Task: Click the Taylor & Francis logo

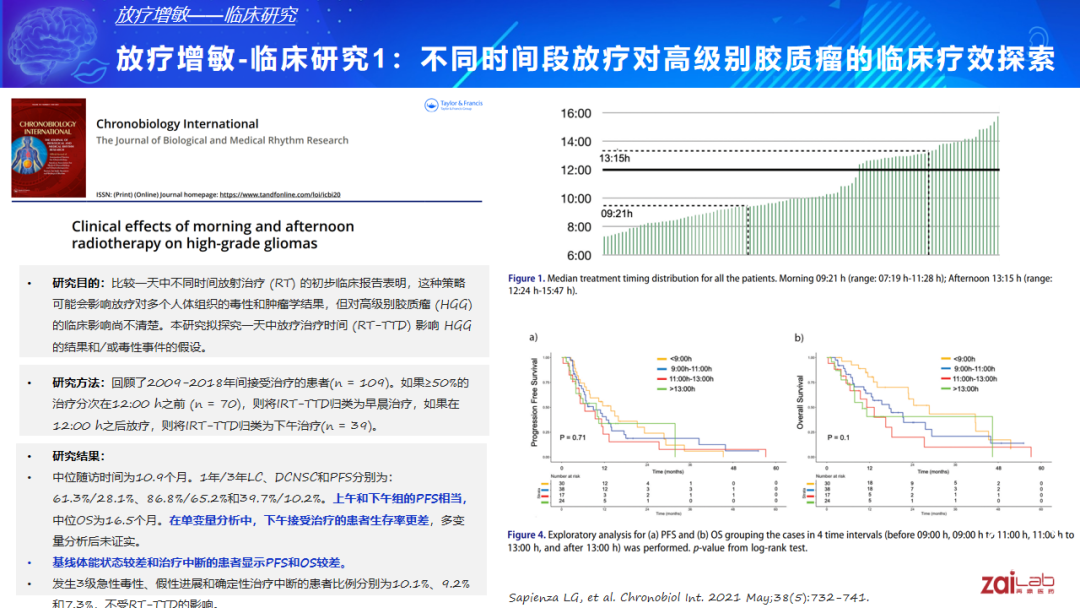Action: [453, 105]
